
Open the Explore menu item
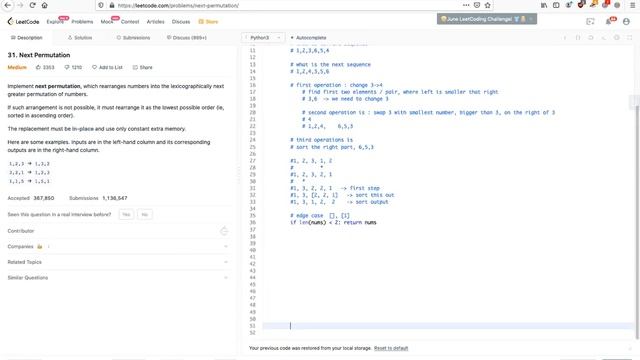55,22
